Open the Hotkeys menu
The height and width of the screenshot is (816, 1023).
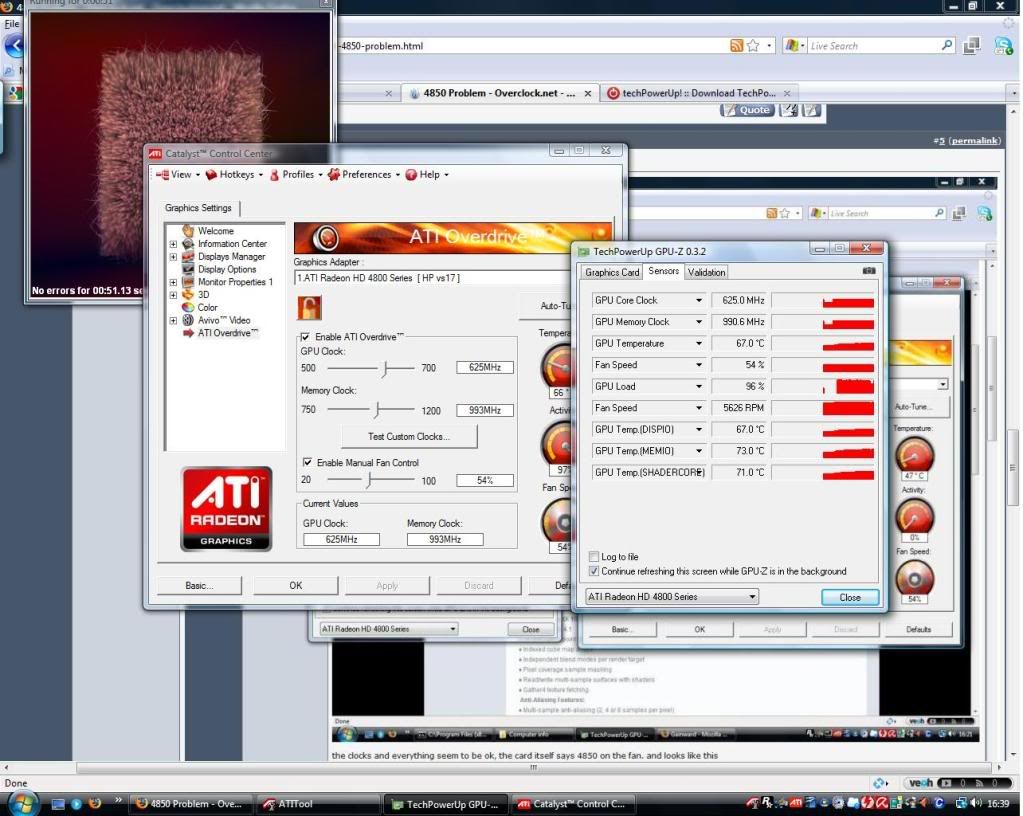pyautogui.click(x=235, y=174)
